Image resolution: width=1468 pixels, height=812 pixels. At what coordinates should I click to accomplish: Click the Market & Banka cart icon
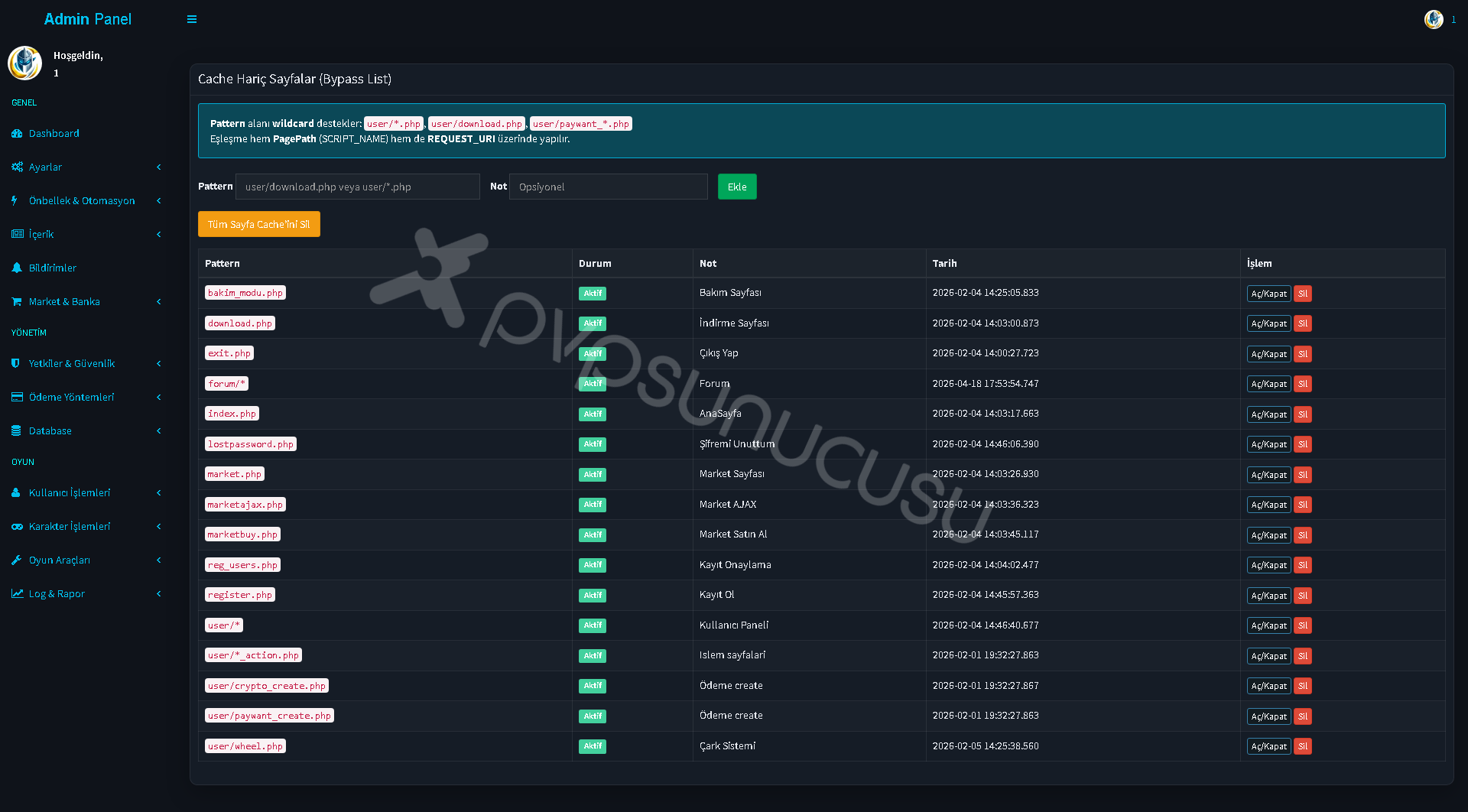[x=17, y=302]
